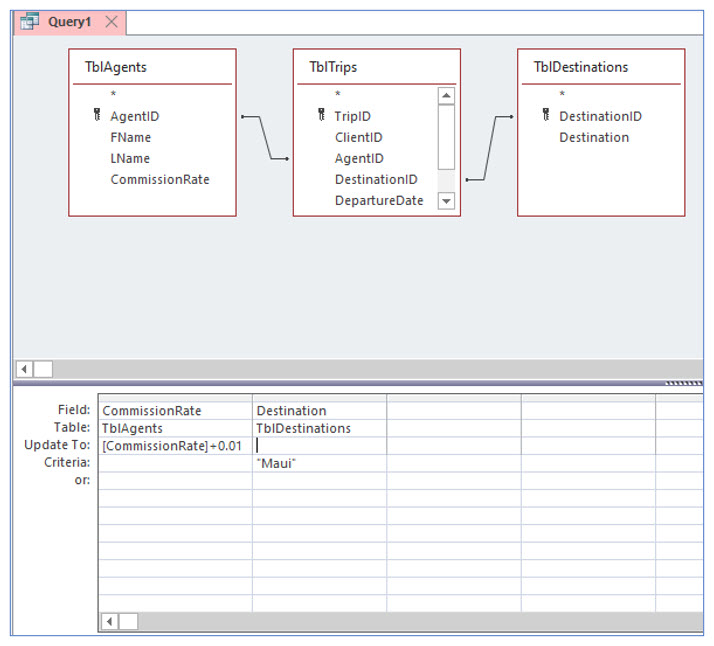The width and height of the screenshot is (714, 646).
Task: Click the TripID primary key icon
Action: click(x=321, y=115)
